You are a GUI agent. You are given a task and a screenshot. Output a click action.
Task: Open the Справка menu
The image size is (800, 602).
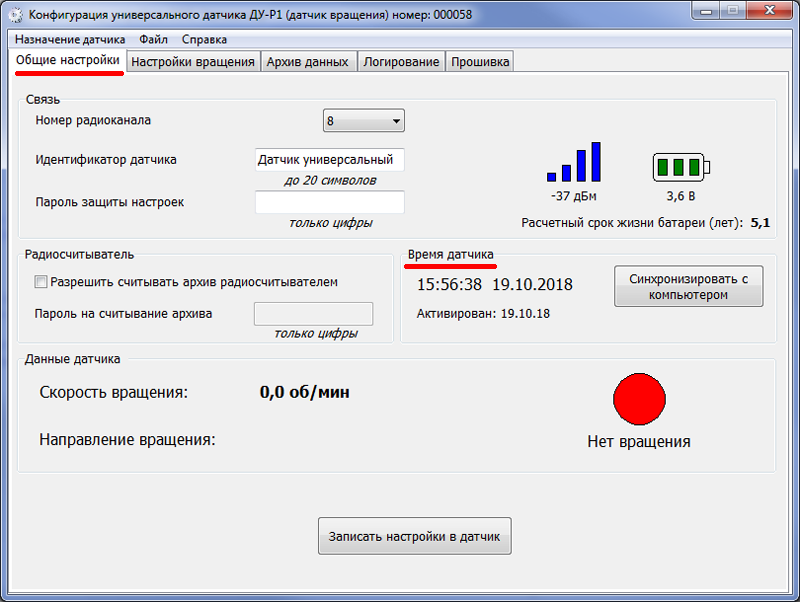tap(204, 39)
